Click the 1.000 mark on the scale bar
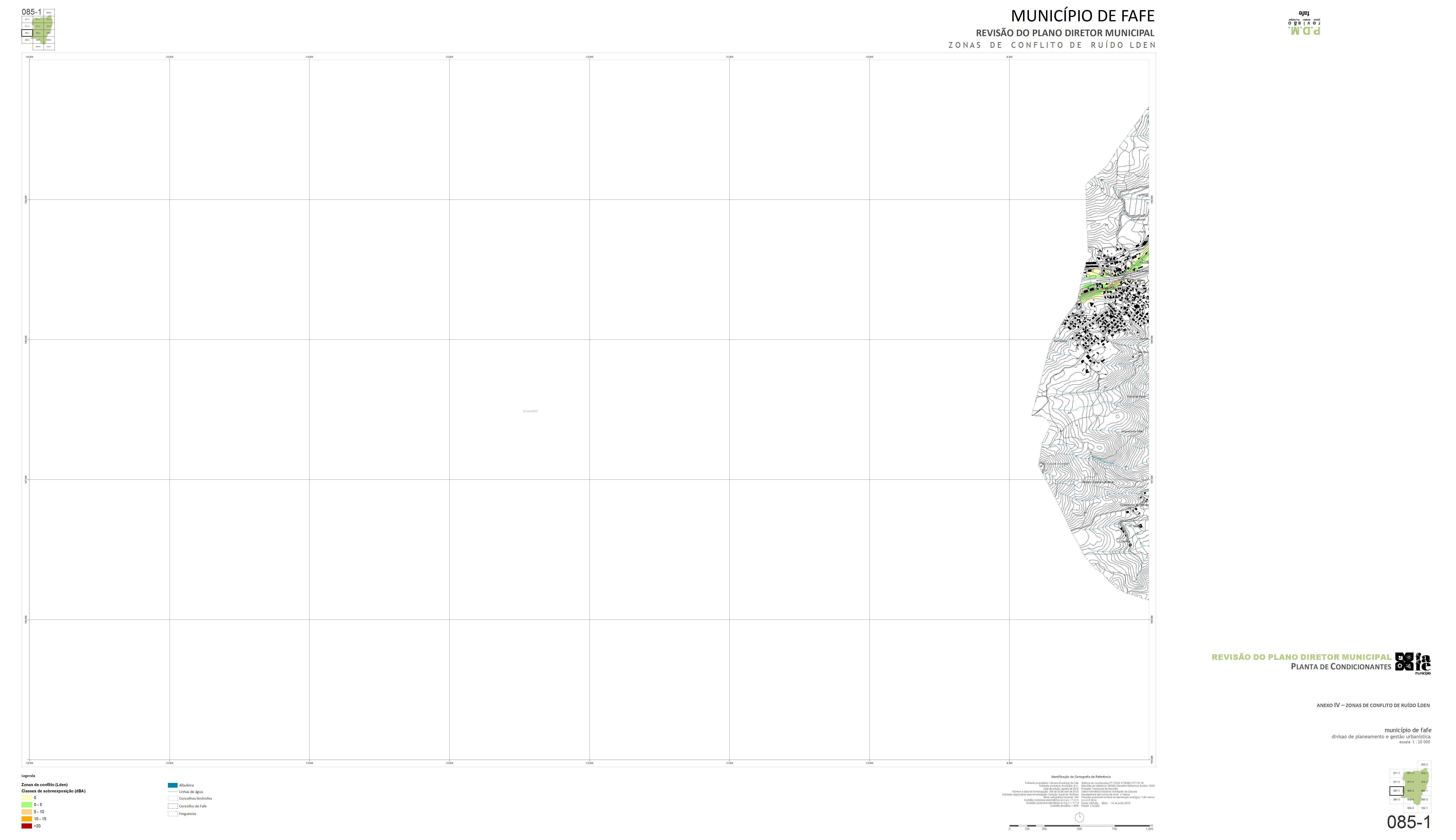 click(1150, 829)
